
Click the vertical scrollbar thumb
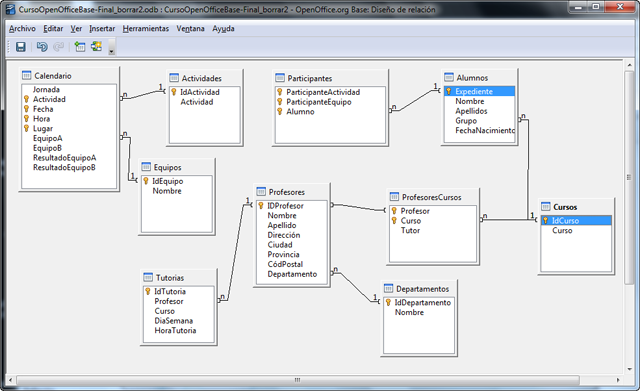[629, 177]
